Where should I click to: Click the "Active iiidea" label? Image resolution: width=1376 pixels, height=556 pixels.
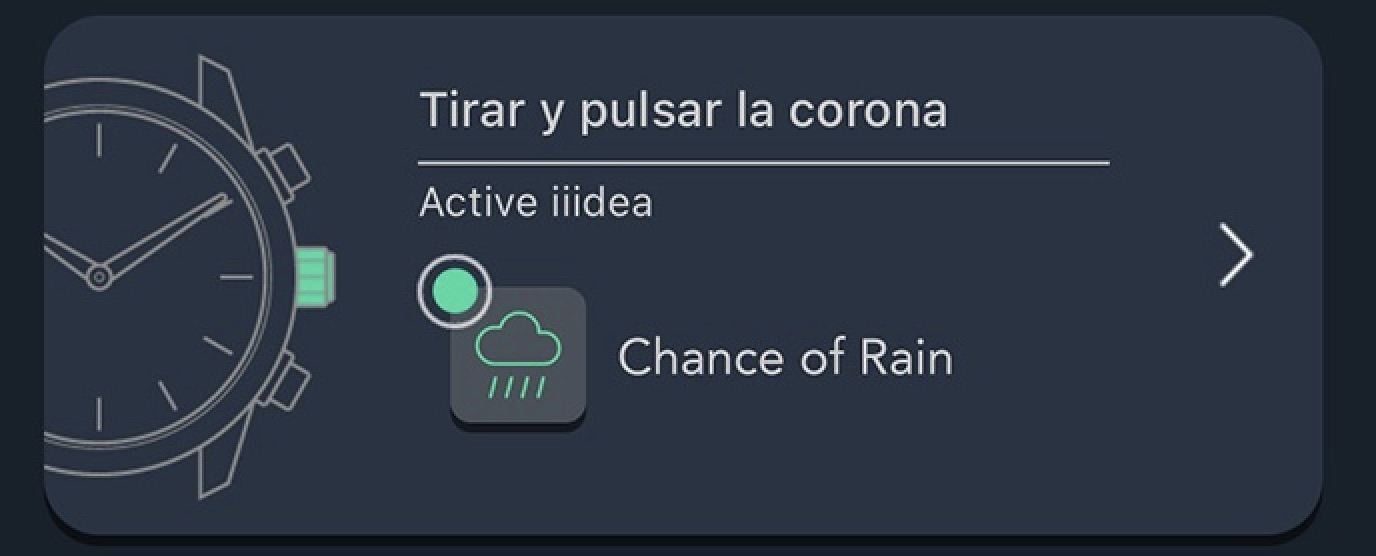536,203
